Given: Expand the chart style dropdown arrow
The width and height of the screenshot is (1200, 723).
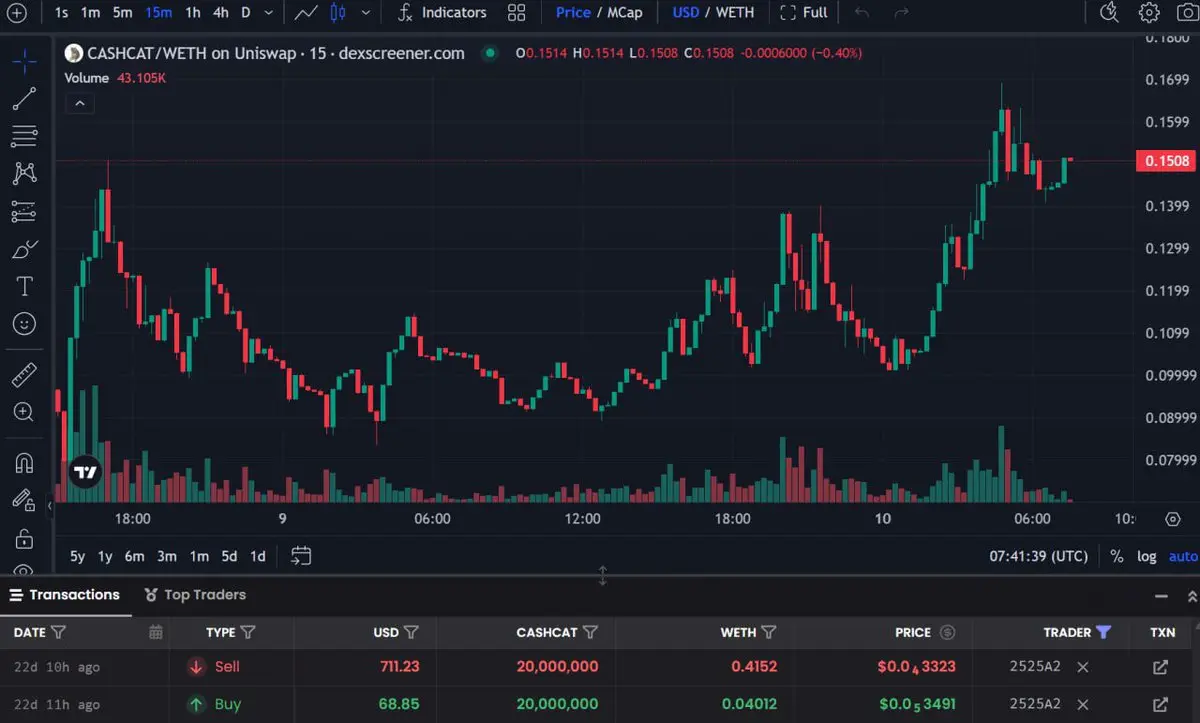Looking at the screenshot, I should coord(366,13).
